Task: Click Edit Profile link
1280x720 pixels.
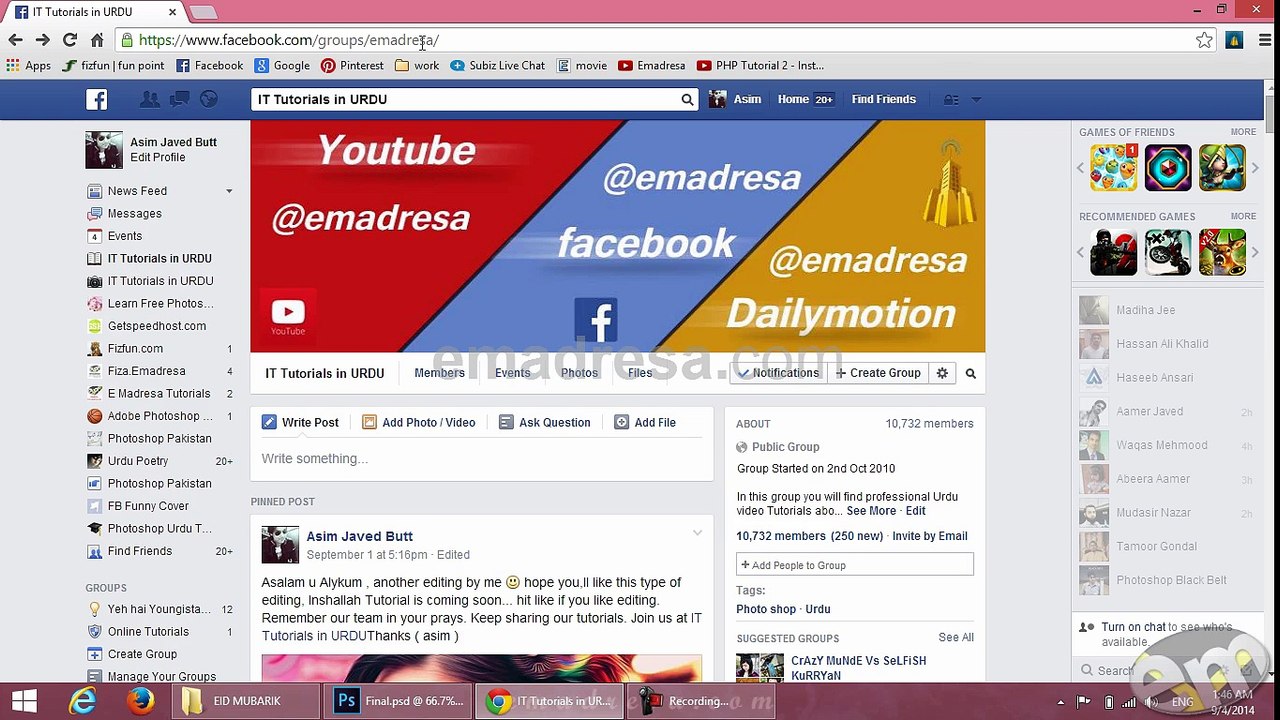Action: click(157, 157)
